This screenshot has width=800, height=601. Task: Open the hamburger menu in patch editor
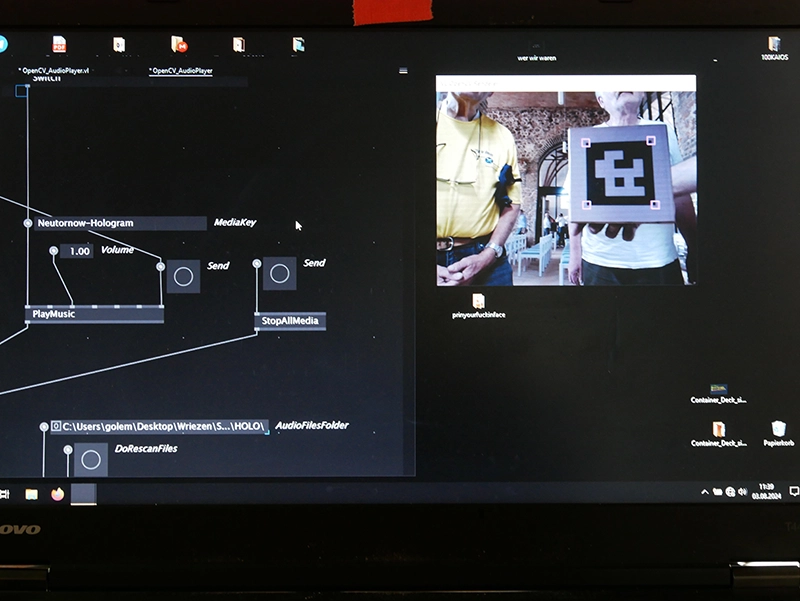coord(403,71)
